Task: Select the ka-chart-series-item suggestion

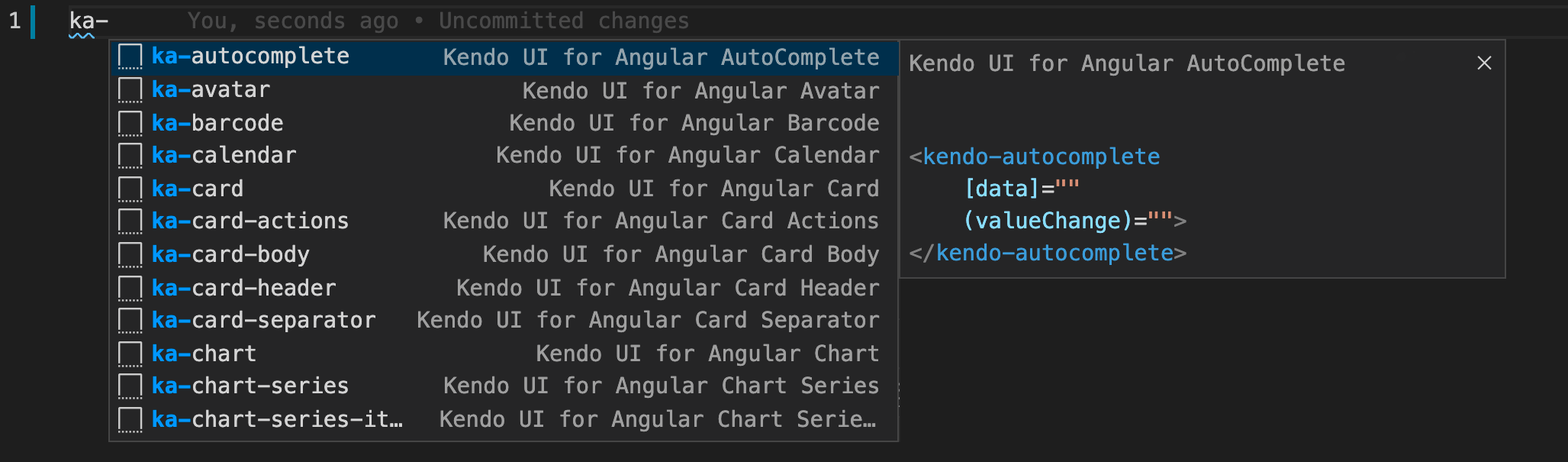Action: [x=276, y=418]
